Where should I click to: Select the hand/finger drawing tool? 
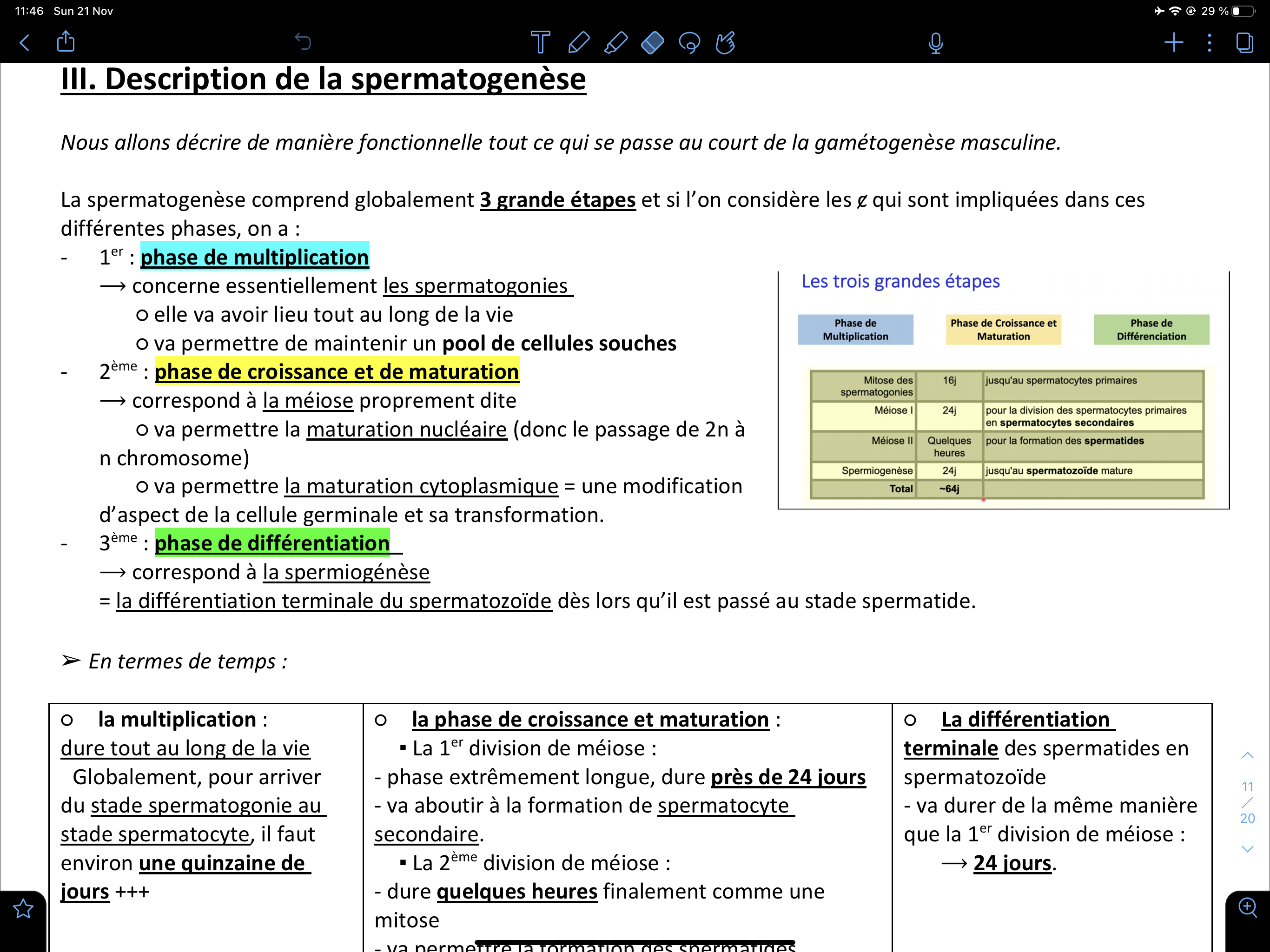coord(726,42)
